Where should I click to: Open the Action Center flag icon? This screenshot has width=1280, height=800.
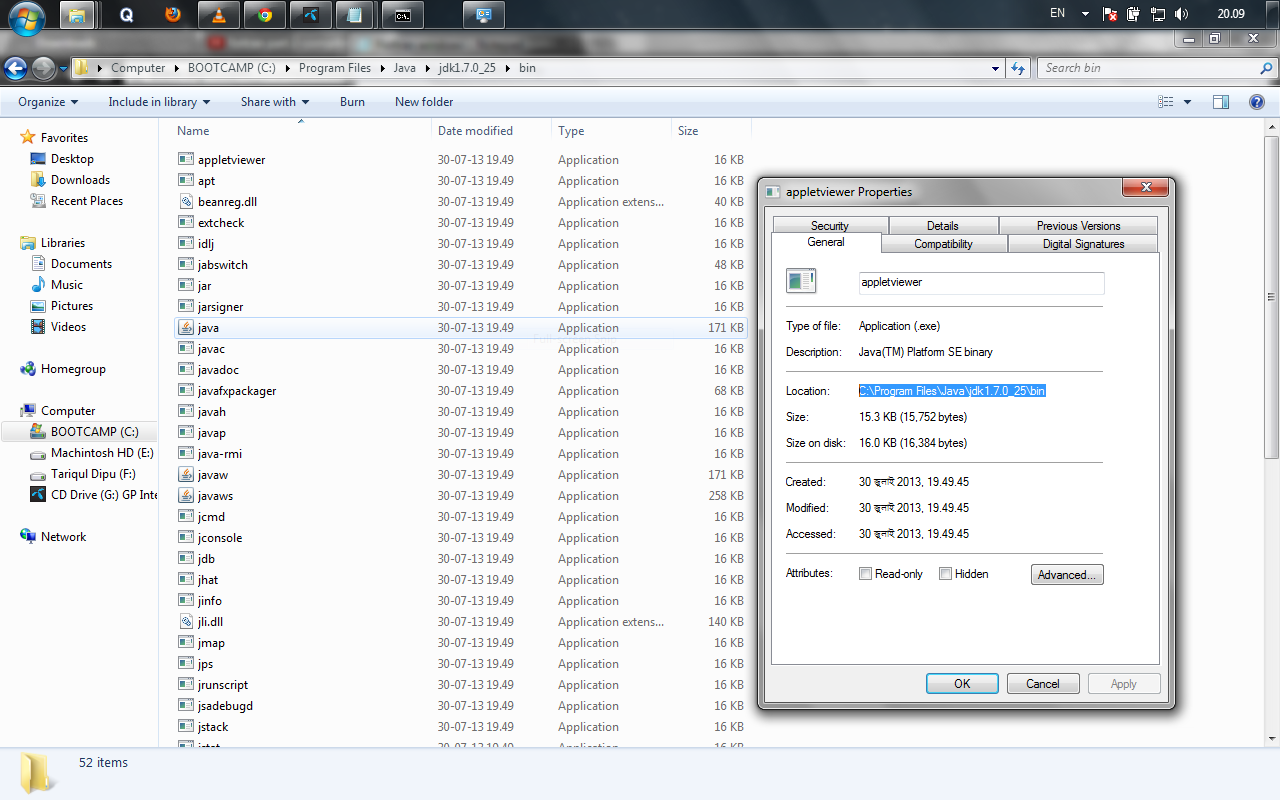(1110, 14)
